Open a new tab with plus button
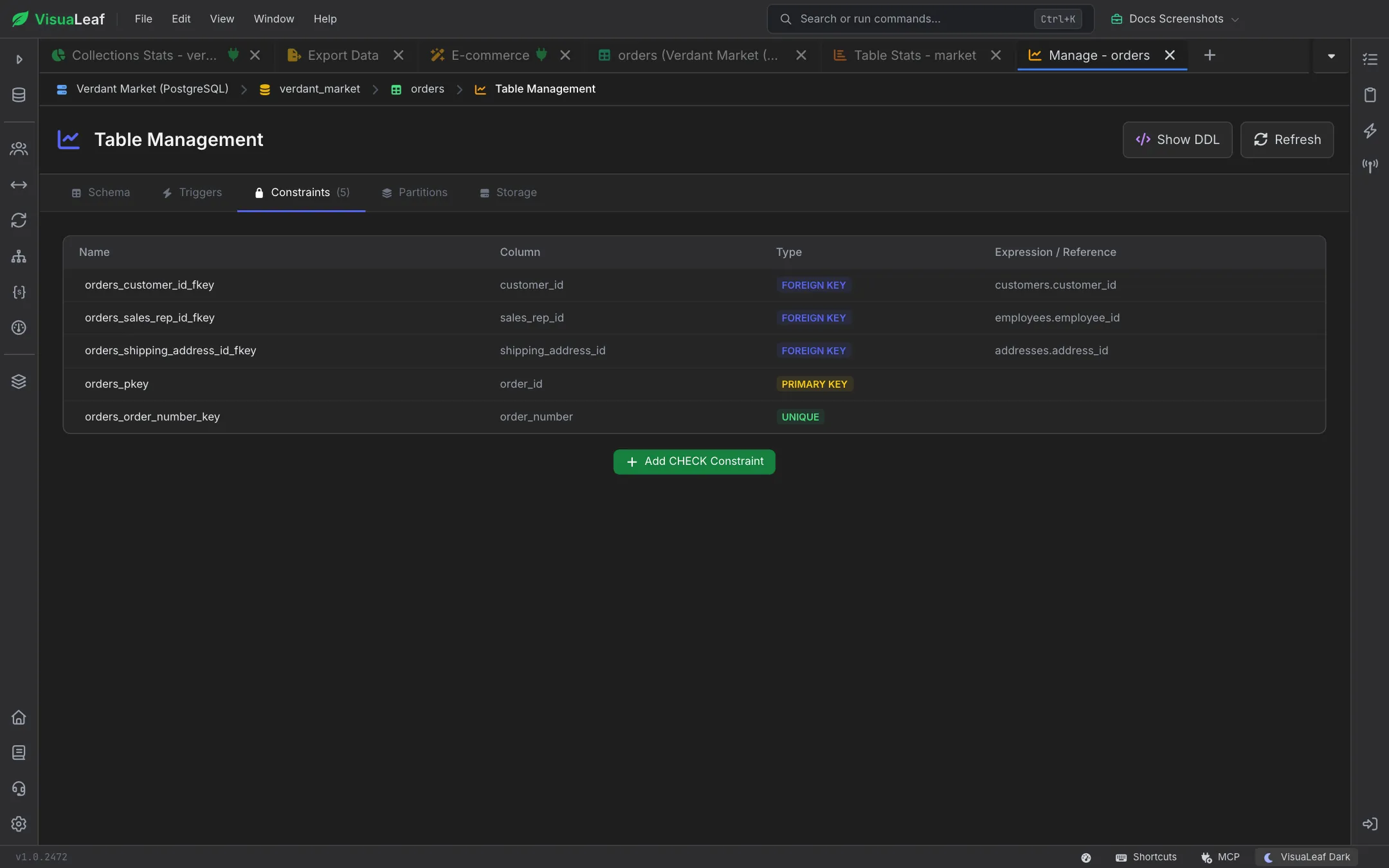This screenshot has height=868, width=1389. coord(1210,55)
